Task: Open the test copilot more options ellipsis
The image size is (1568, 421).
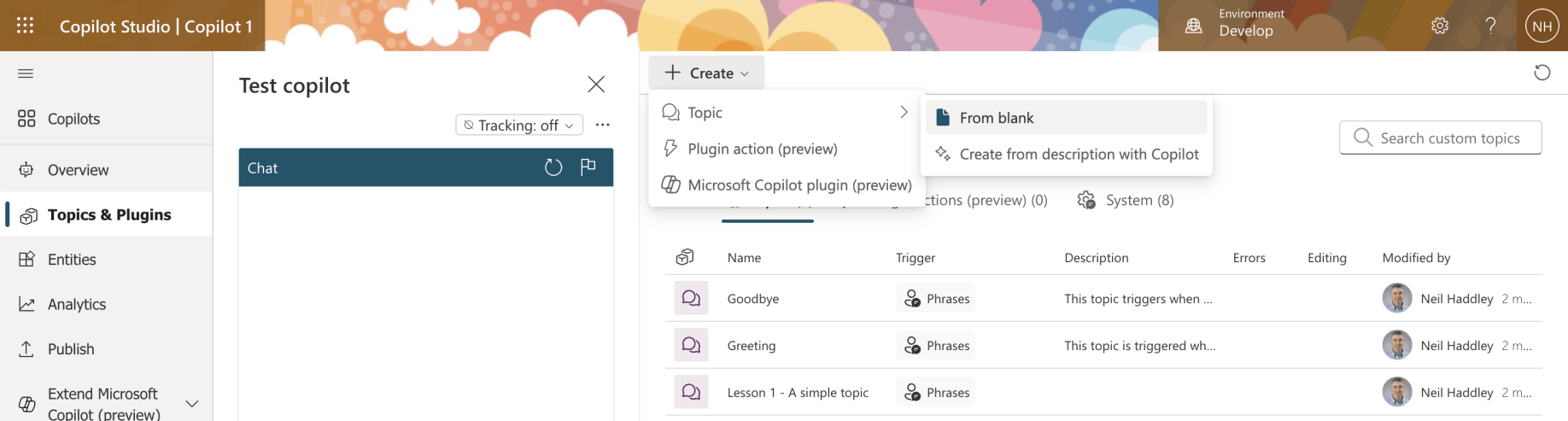Action: coord(603,125)
